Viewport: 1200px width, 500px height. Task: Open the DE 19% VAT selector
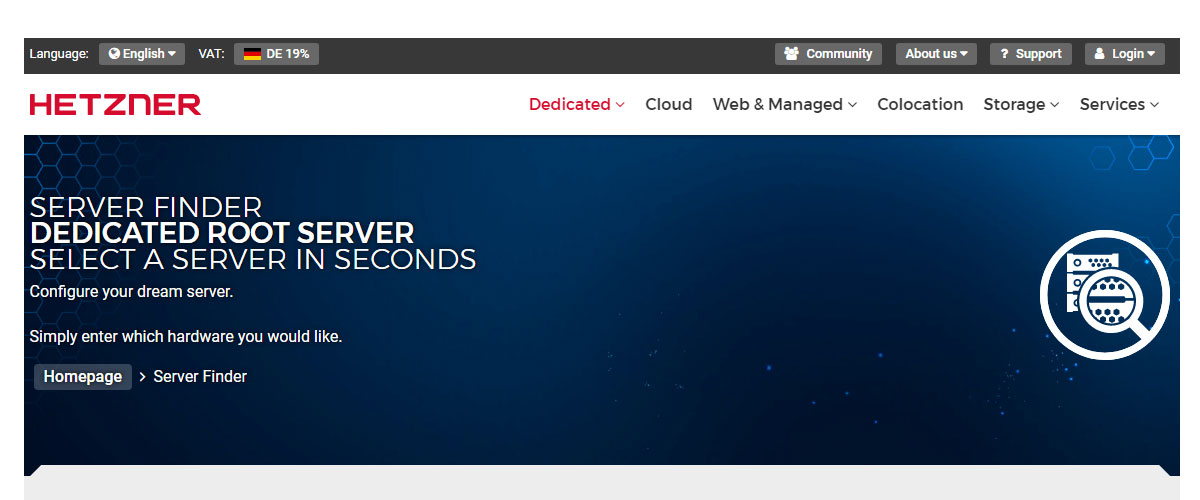pyautogui.click(x=276, y=54)
